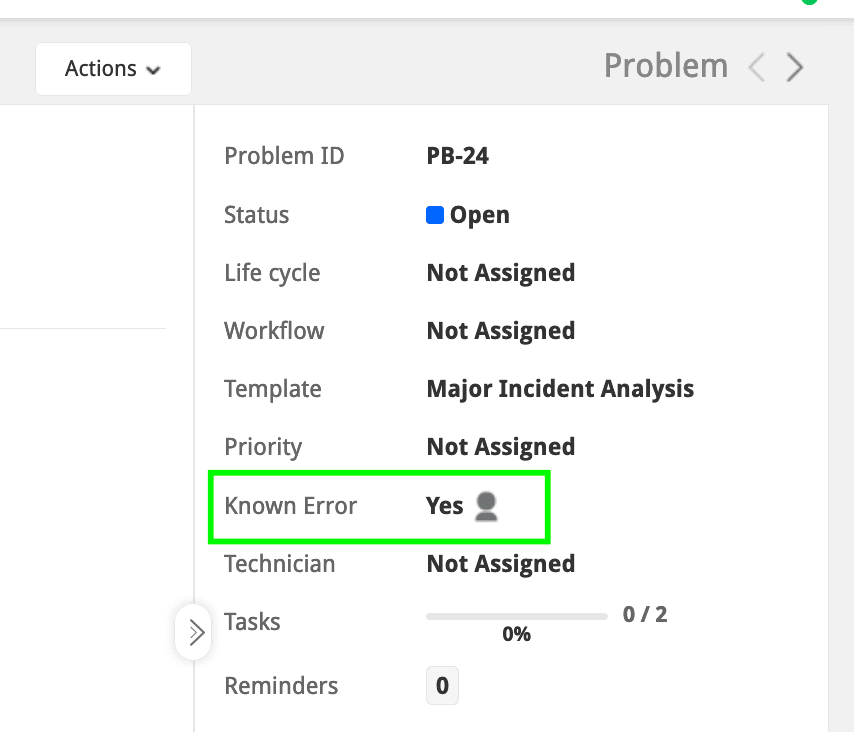Edit the Priority Not Assigned value
The image size is (854, 732).
coord(500,447)
